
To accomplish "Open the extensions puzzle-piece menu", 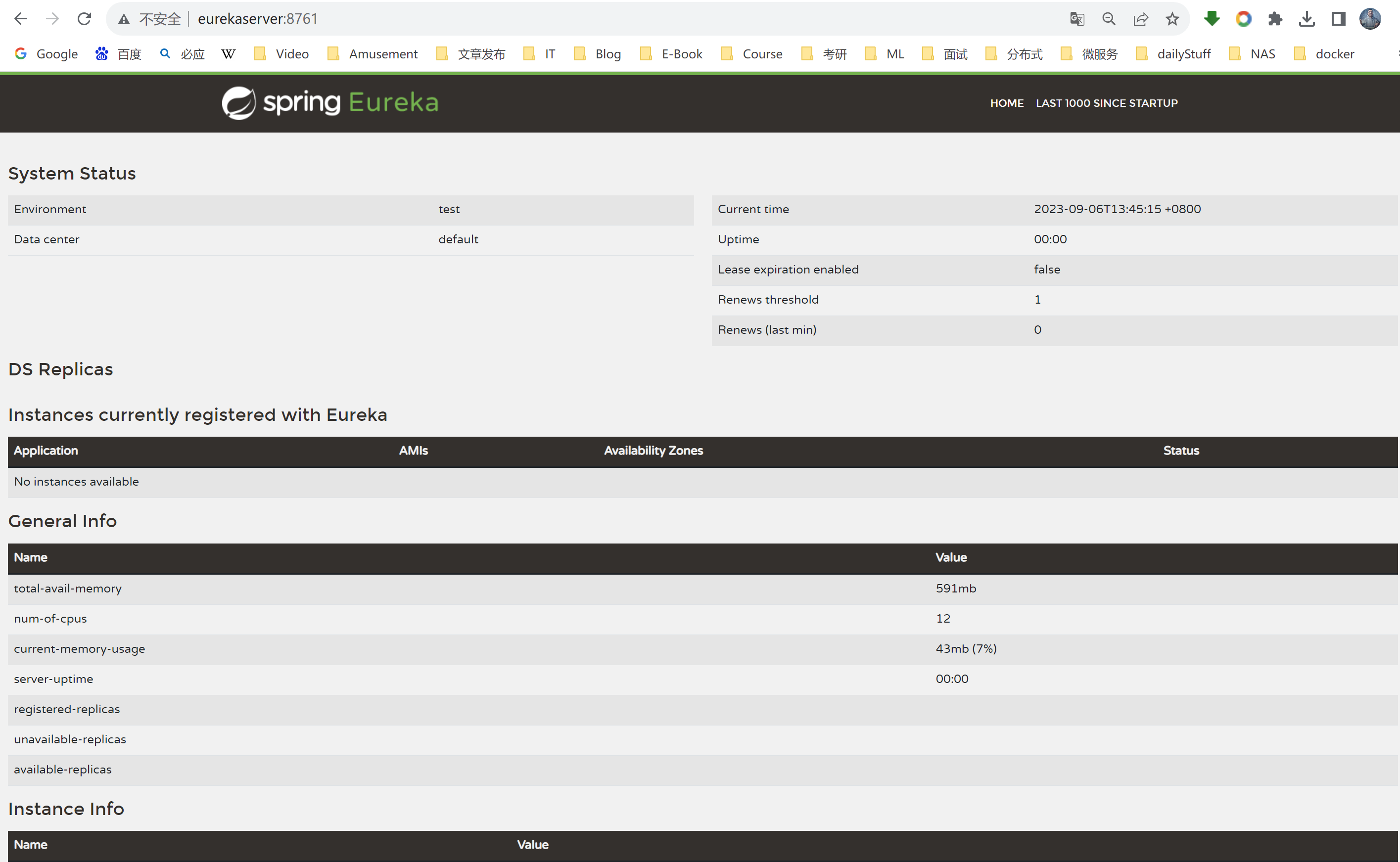I will click(x=1275, y=19).
